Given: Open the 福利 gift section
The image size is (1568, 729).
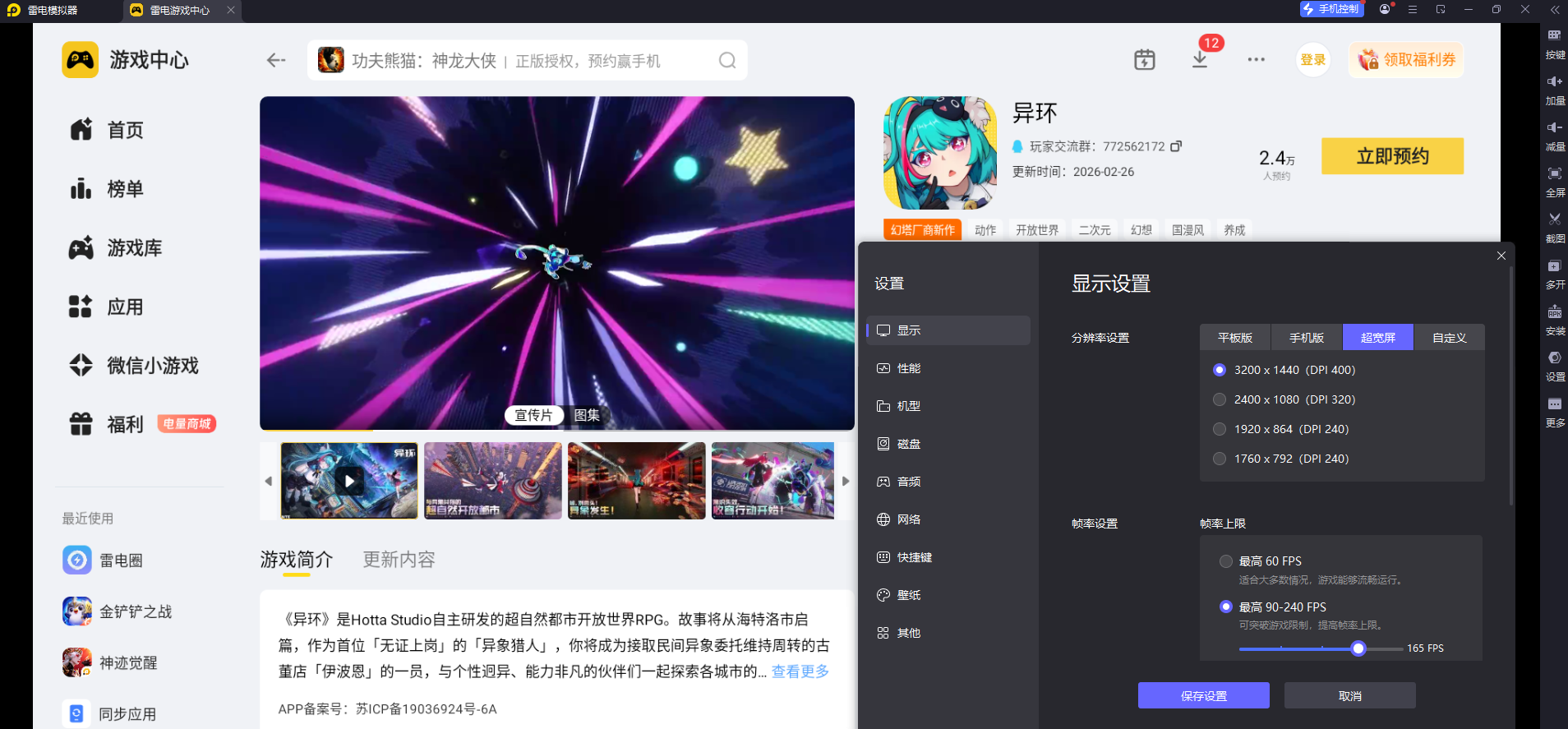Looking at the screenshot, I should (107, 424).
